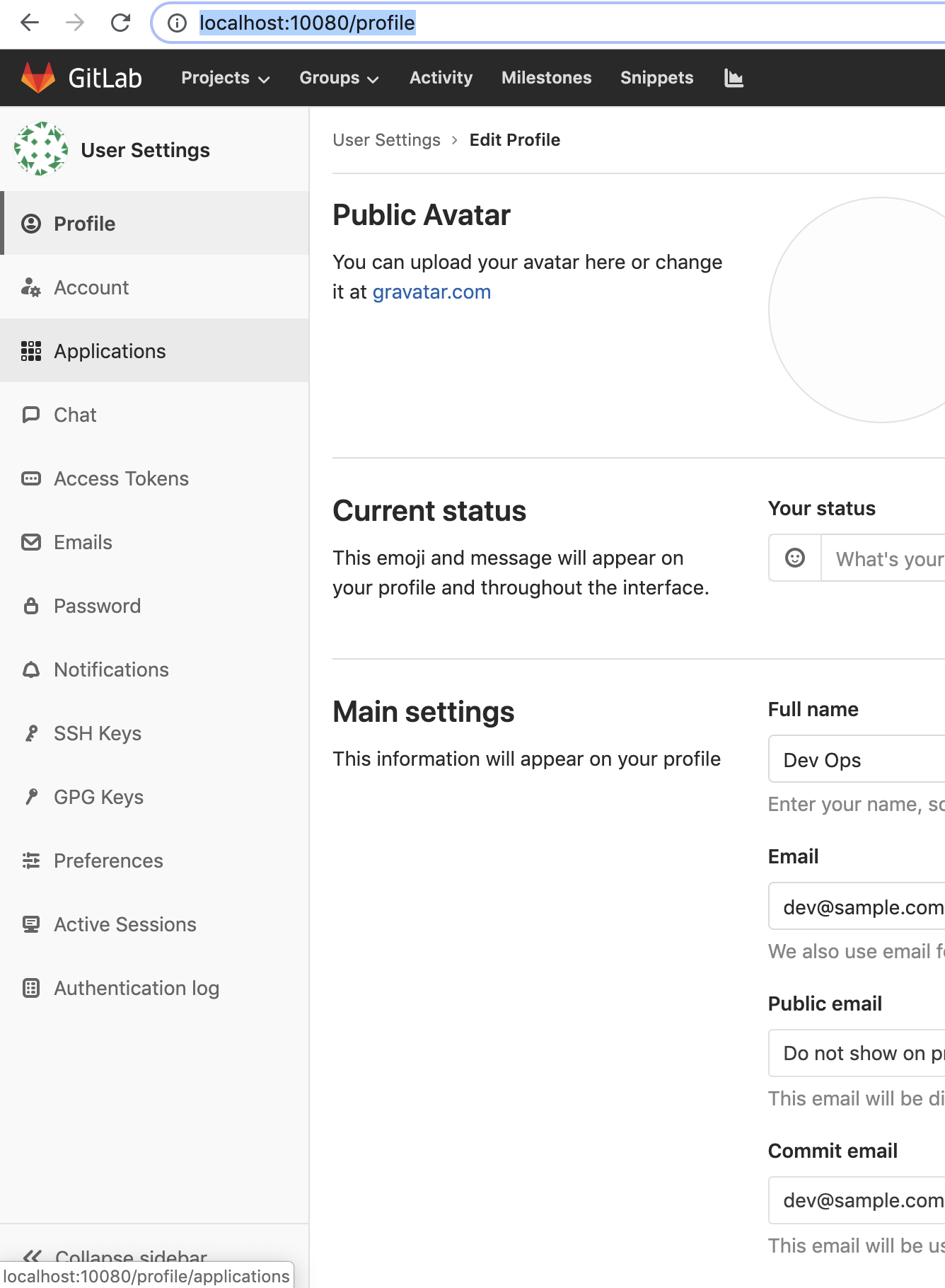
Task: Go to Active Sessions settings
Action: point(154,924)
